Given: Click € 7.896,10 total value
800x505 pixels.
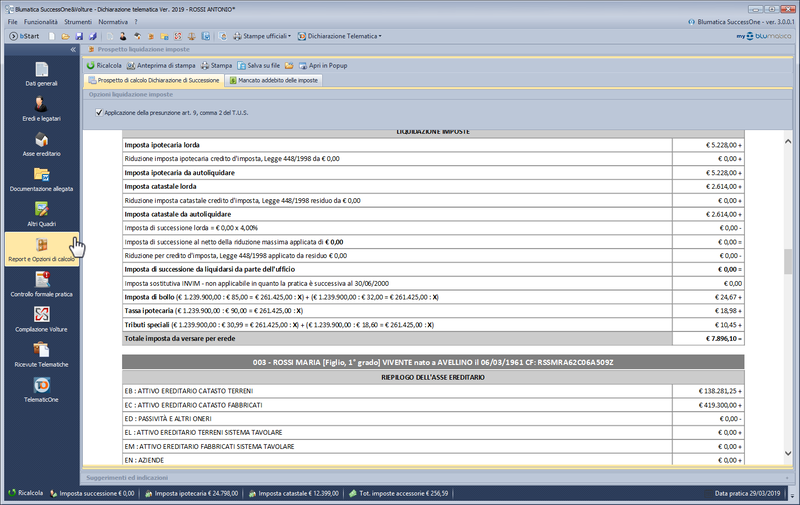Looking at the screenshot, I should click(723, 339).
